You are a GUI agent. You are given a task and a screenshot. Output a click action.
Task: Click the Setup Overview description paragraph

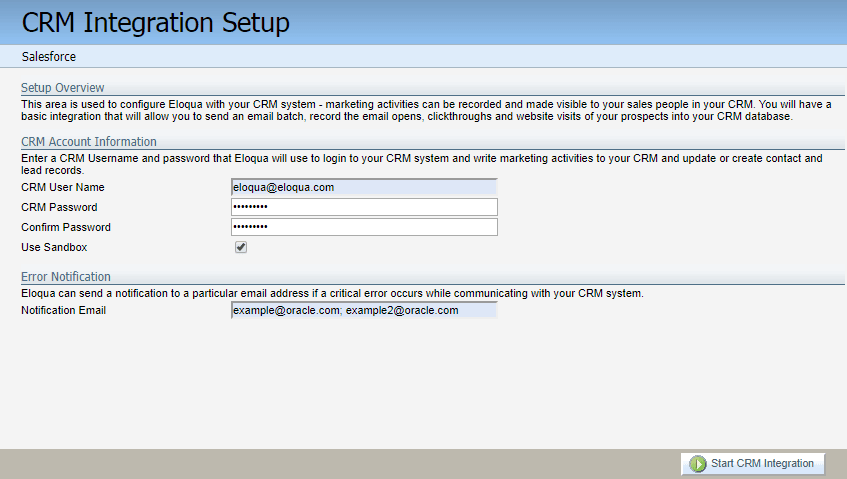coord(426,110)
